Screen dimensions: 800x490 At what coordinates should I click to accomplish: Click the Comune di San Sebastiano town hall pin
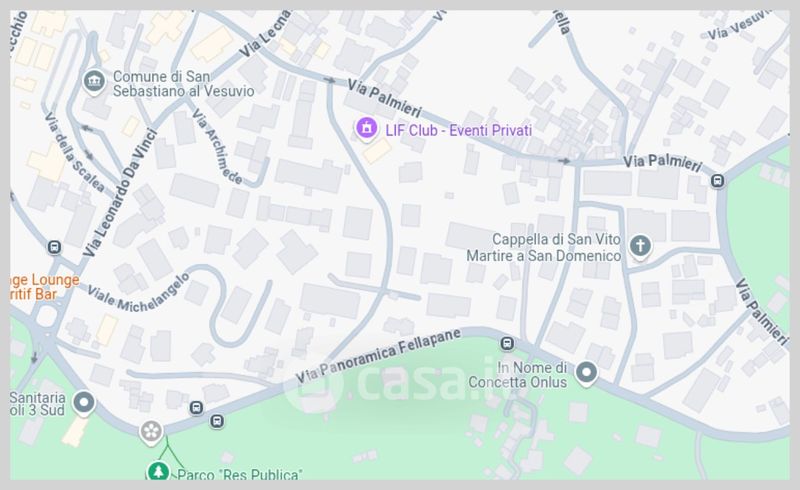coord(94,82)
